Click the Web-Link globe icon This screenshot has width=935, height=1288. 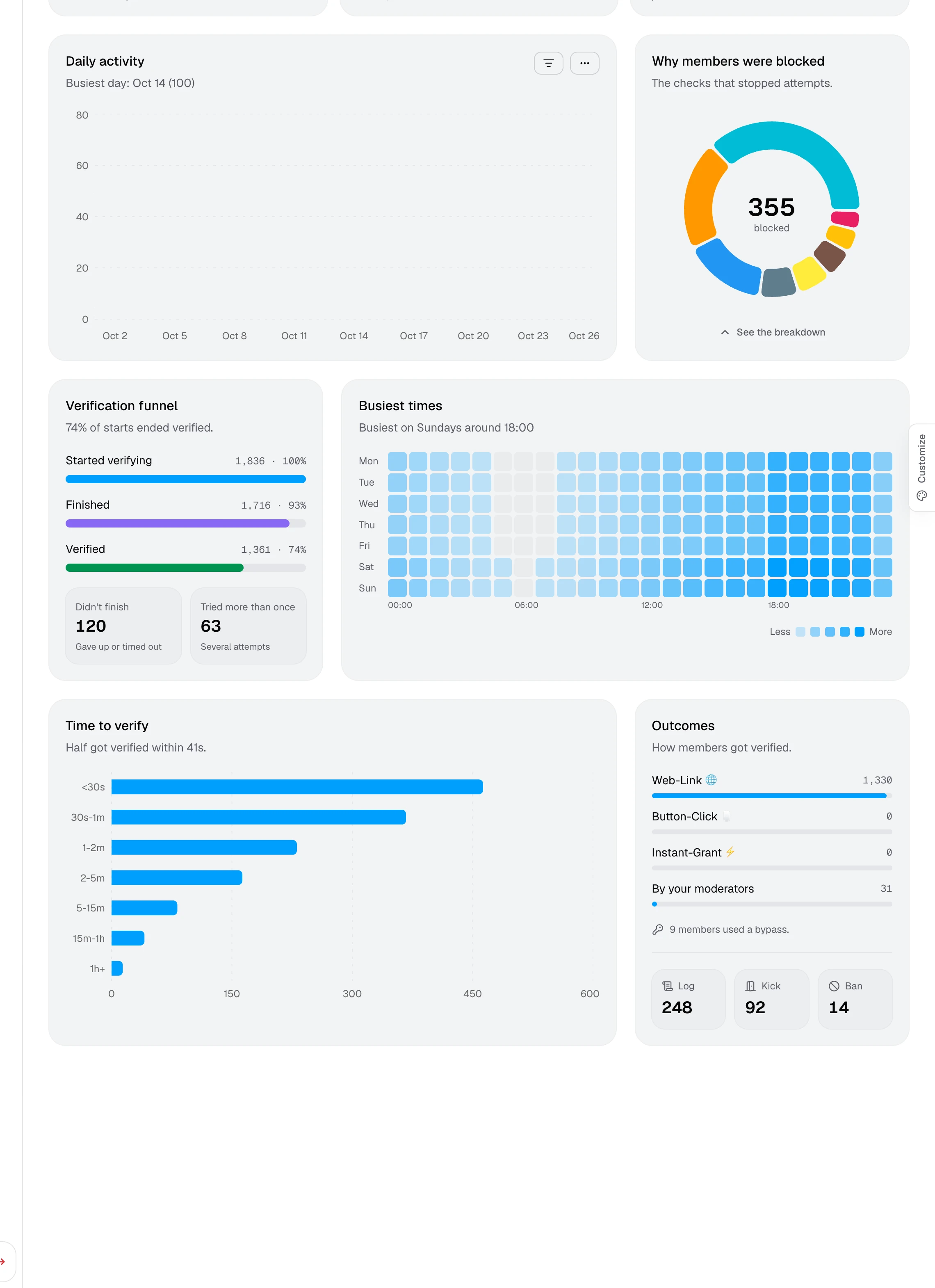coord(711,780)
